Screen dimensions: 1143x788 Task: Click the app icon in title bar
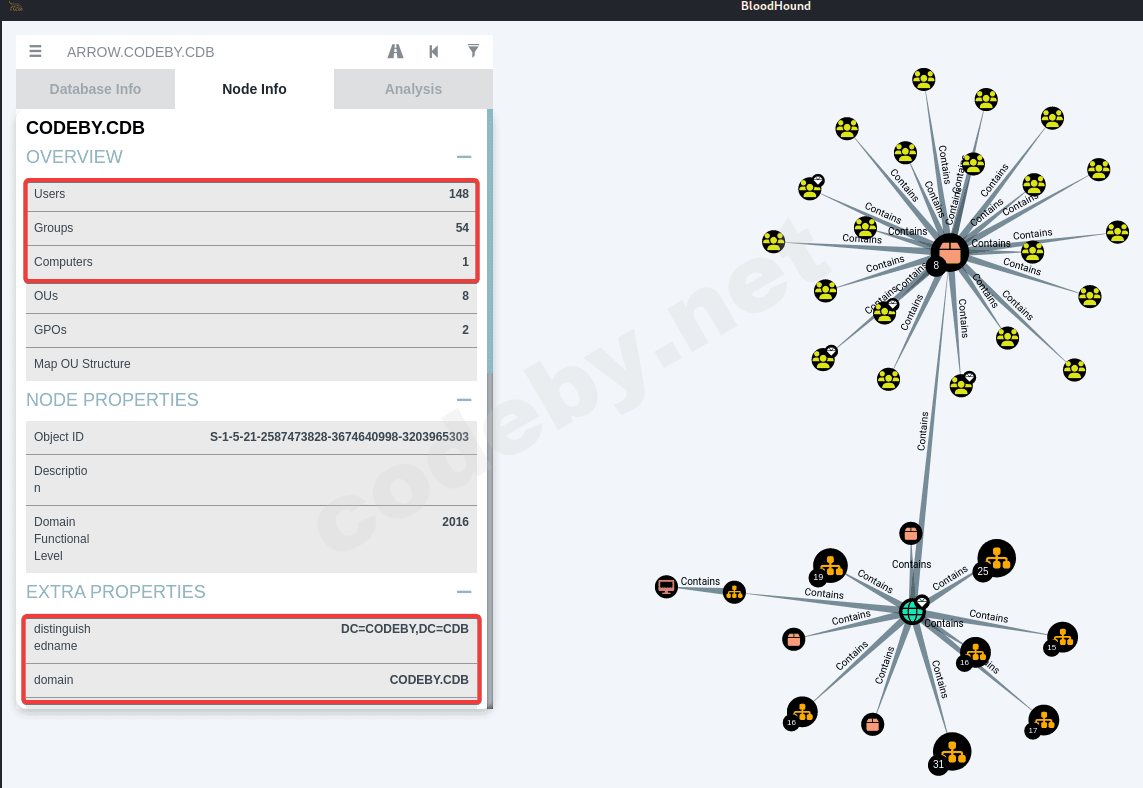16,7
